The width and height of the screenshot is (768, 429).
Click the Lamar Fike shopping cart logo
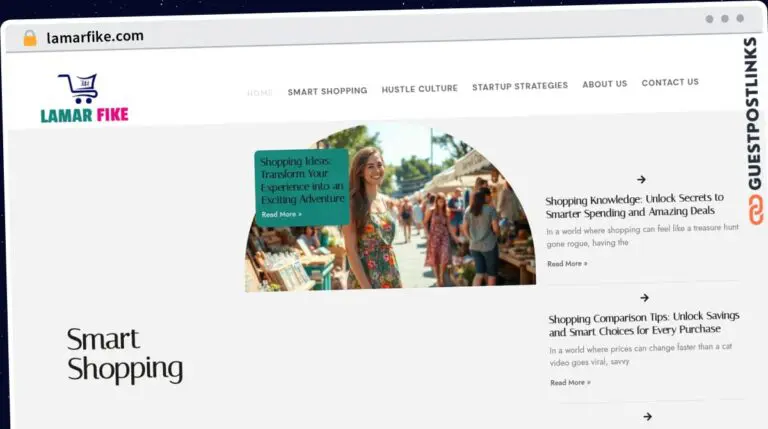[83, 98]
